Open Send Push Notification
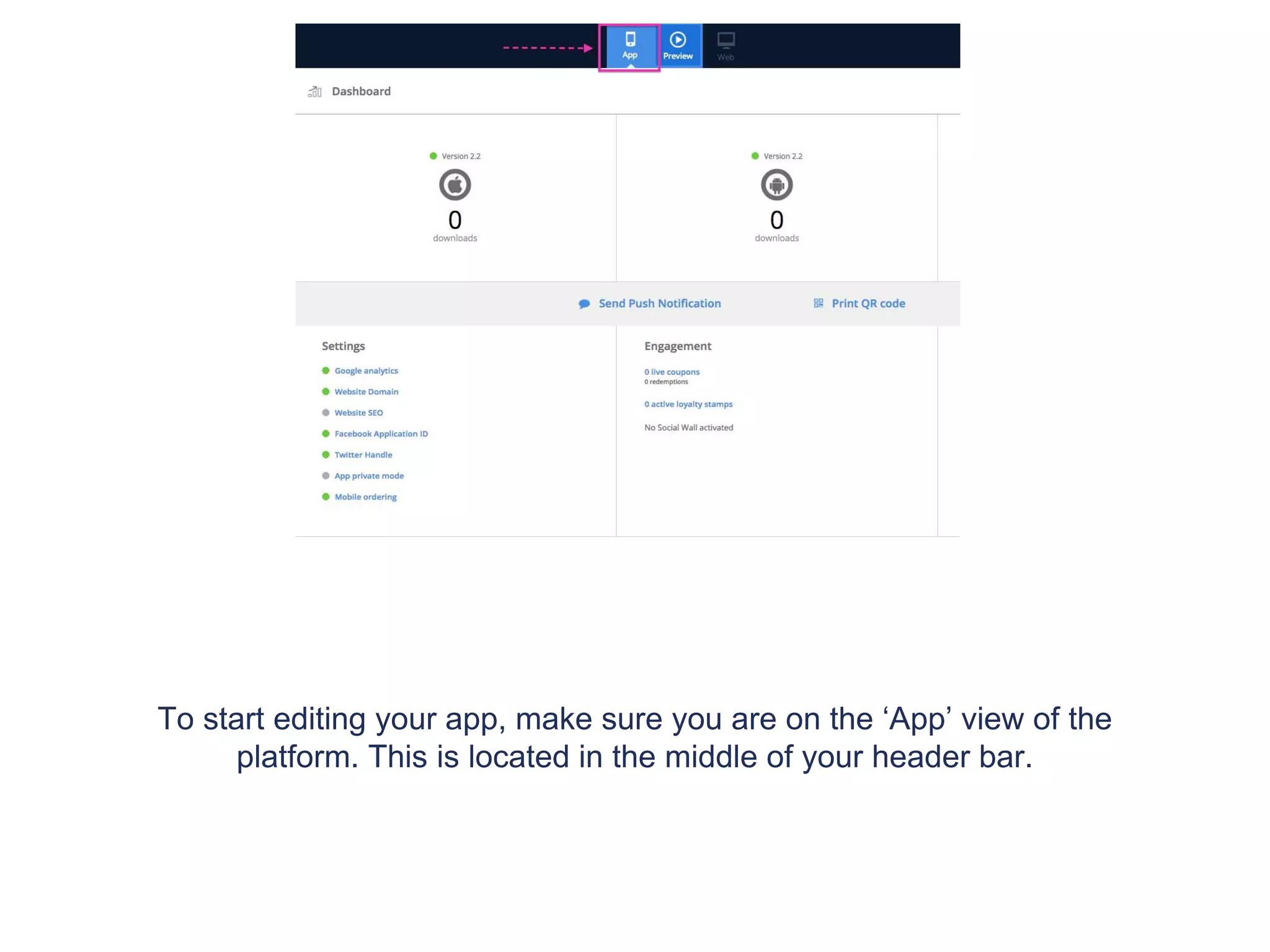Image resolution: width=1270 pixels, height=952 pixels. [x=659, y=304]
